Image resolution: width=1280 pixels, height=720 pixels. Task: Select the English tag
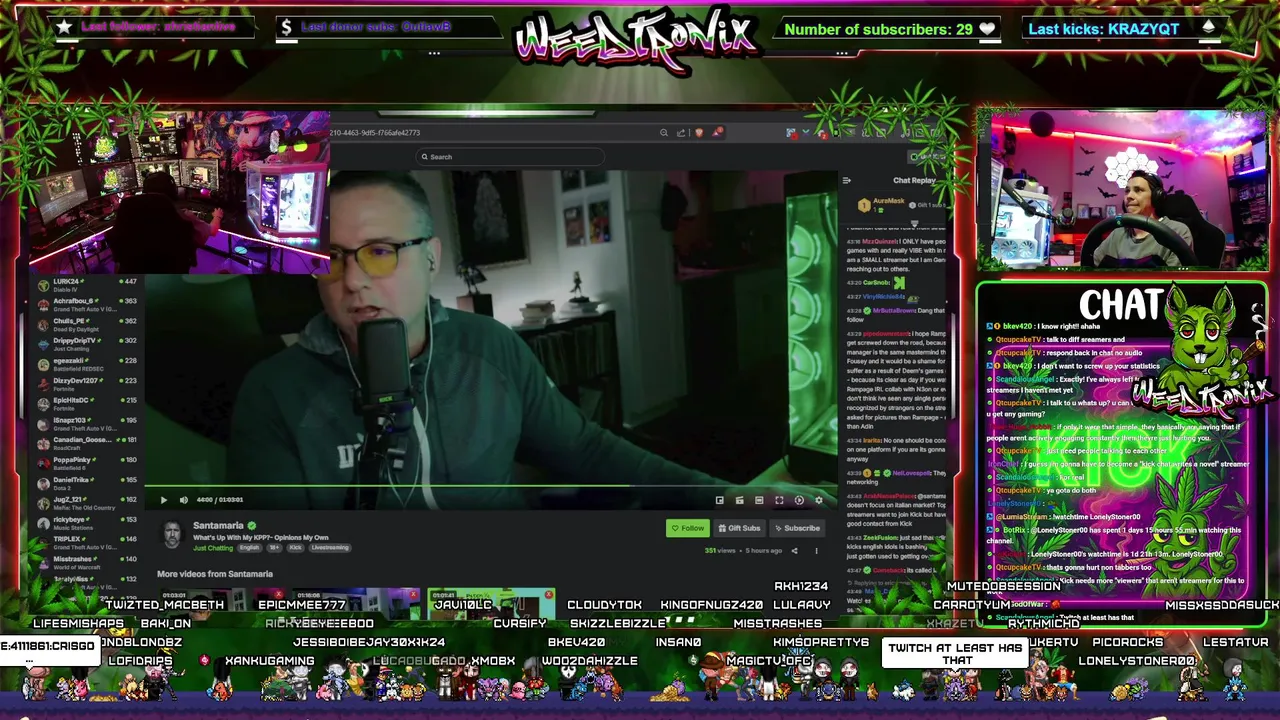click(249, 548)
